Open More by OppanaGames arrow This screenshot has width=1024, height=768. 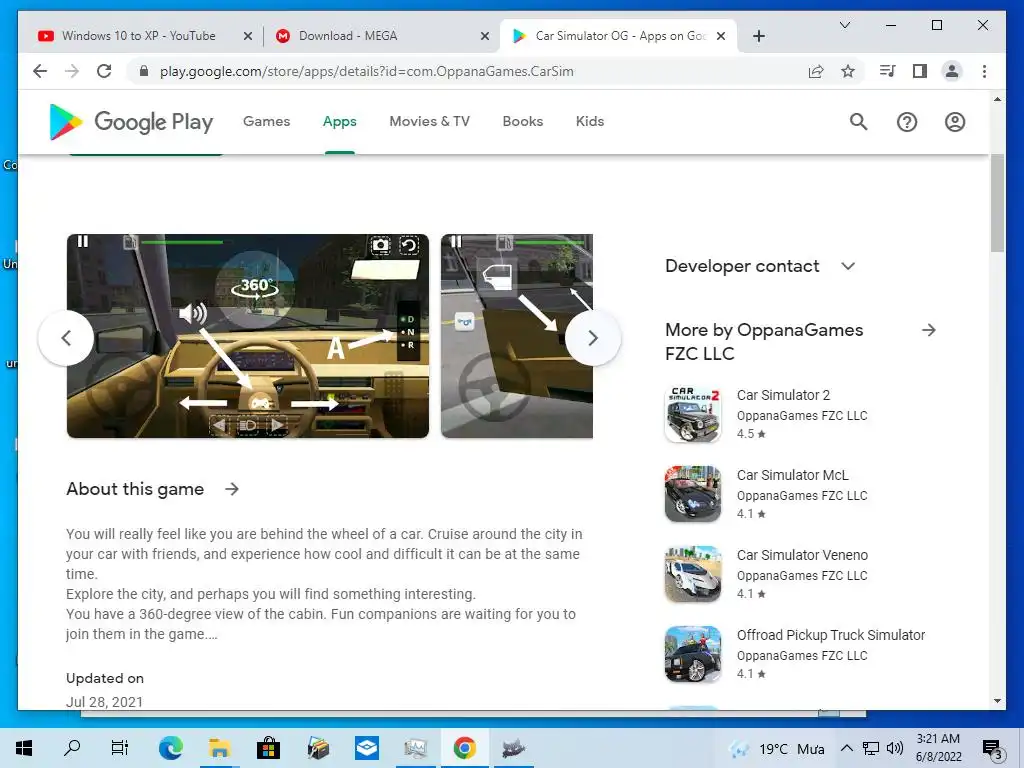click(x=929, y=330)
